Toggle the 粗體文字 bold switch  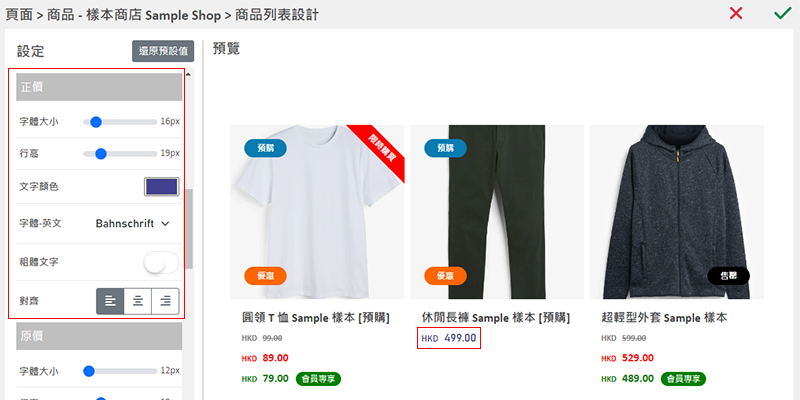pos(161,263)
